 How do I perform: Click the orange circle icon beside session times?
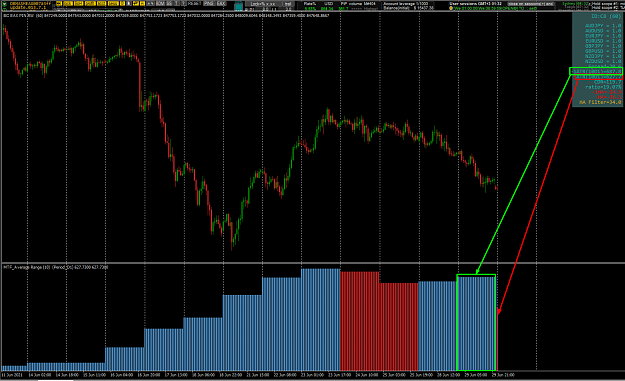click(451, 8)
